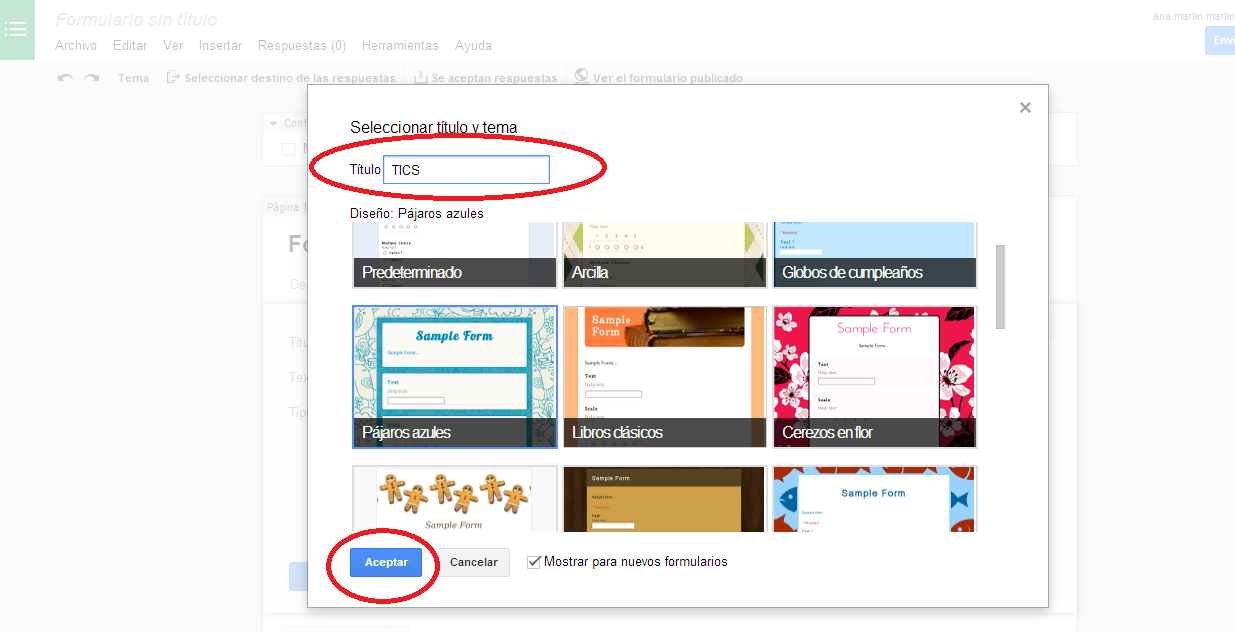Open Ver el formulario publicado
This screenshot has height=632, width=1235.
658,78
